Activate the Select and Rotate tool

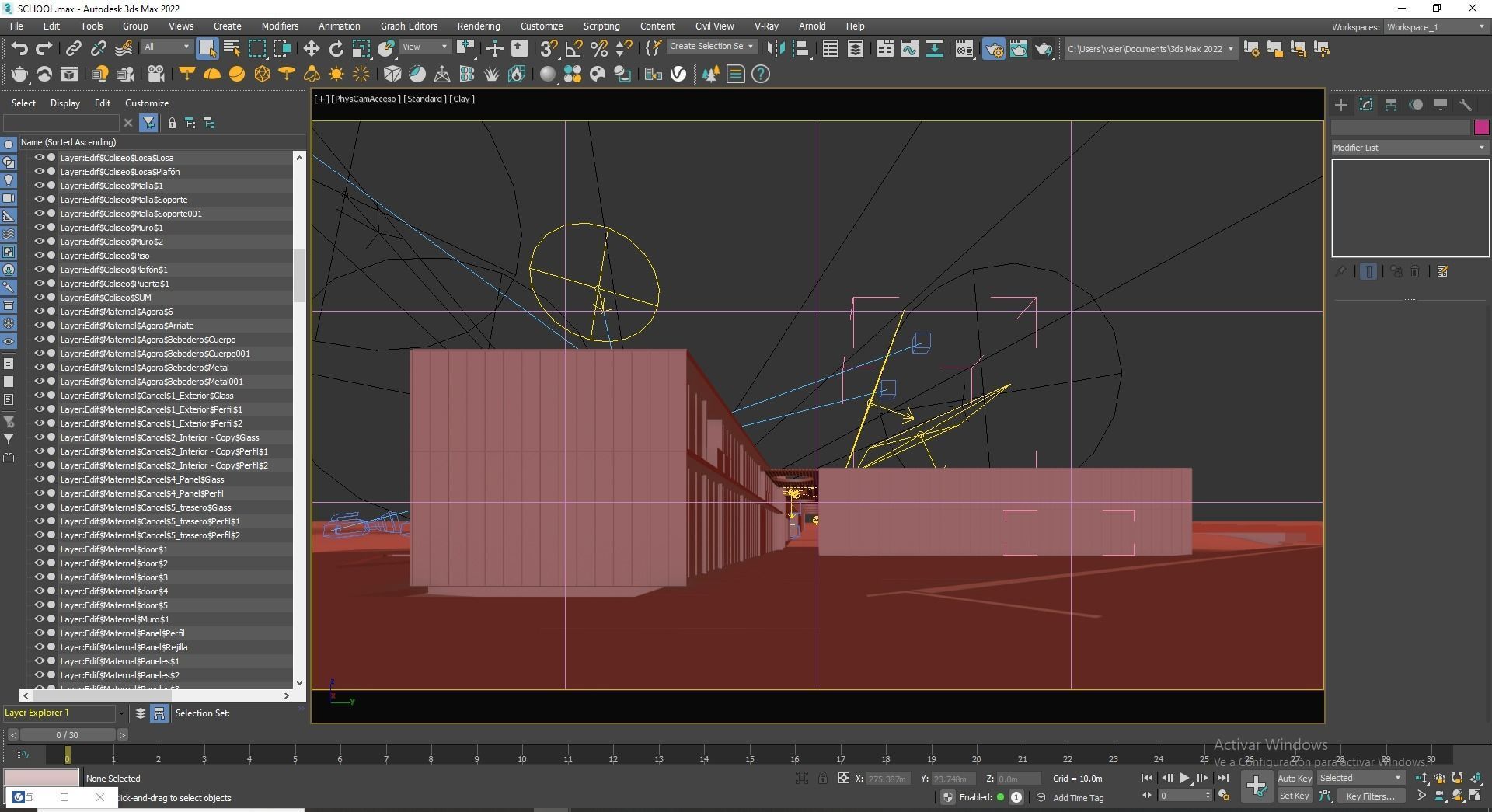pos(336,49)
